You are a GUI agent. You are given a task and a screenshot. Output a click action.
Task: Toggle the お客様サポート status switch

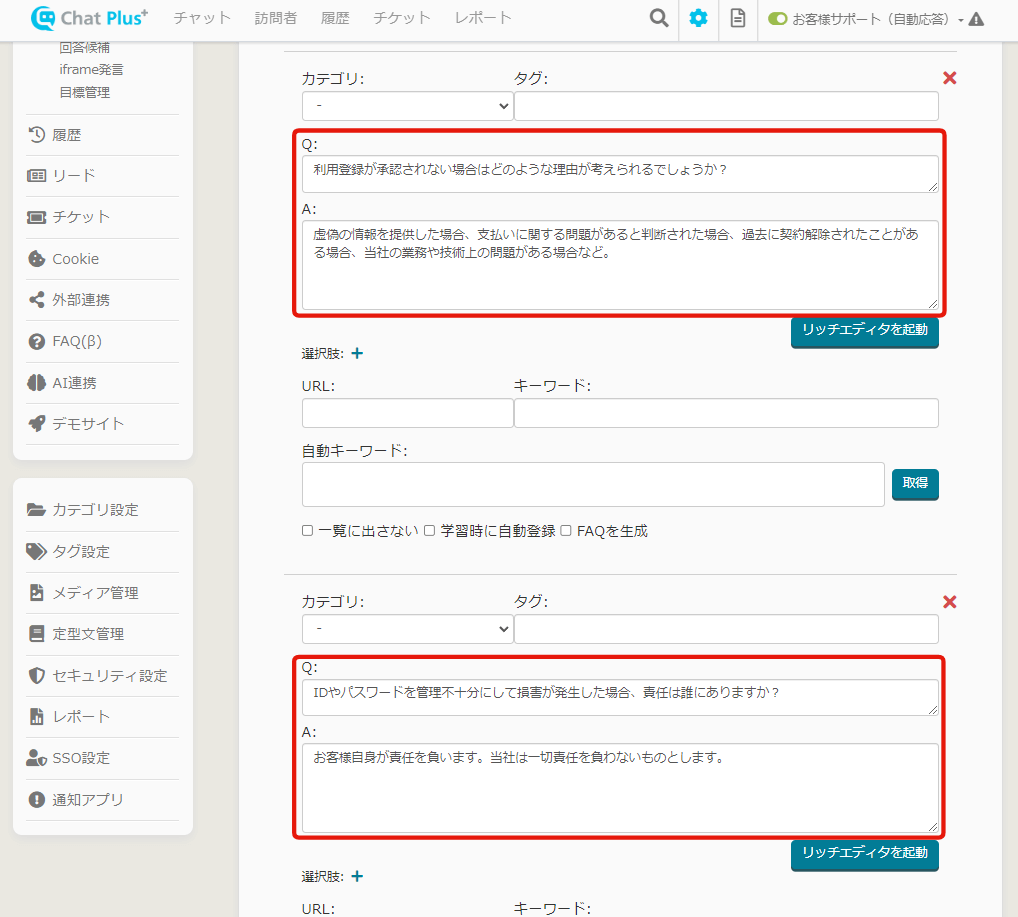pyautogui.click(x=778, y=19)
